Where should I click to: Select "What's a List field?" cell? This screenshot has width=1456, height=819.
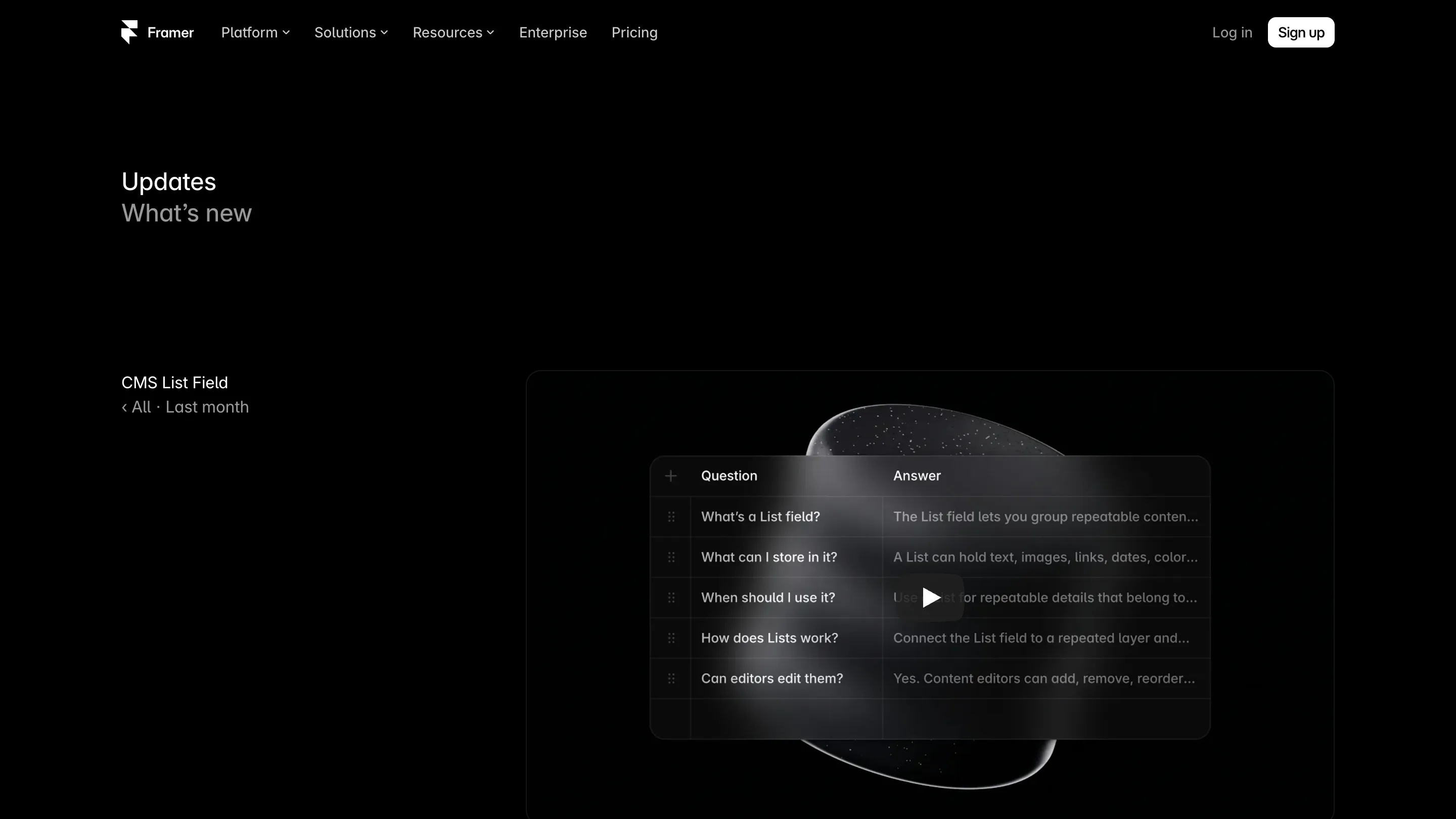pos(786,517)
